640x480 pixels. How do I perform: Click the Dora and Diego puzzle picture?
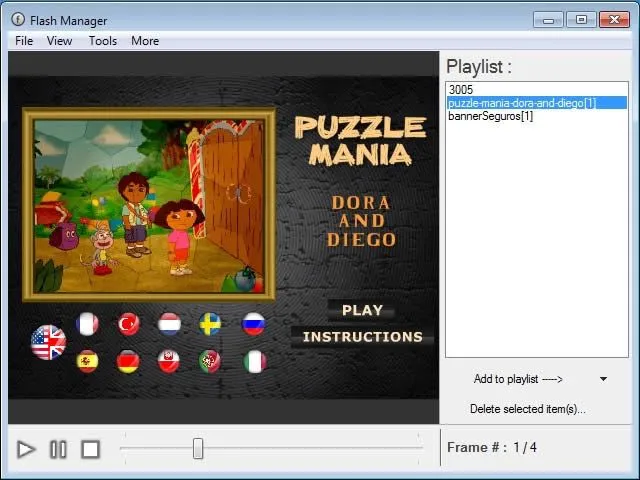[x=149, y=205]
